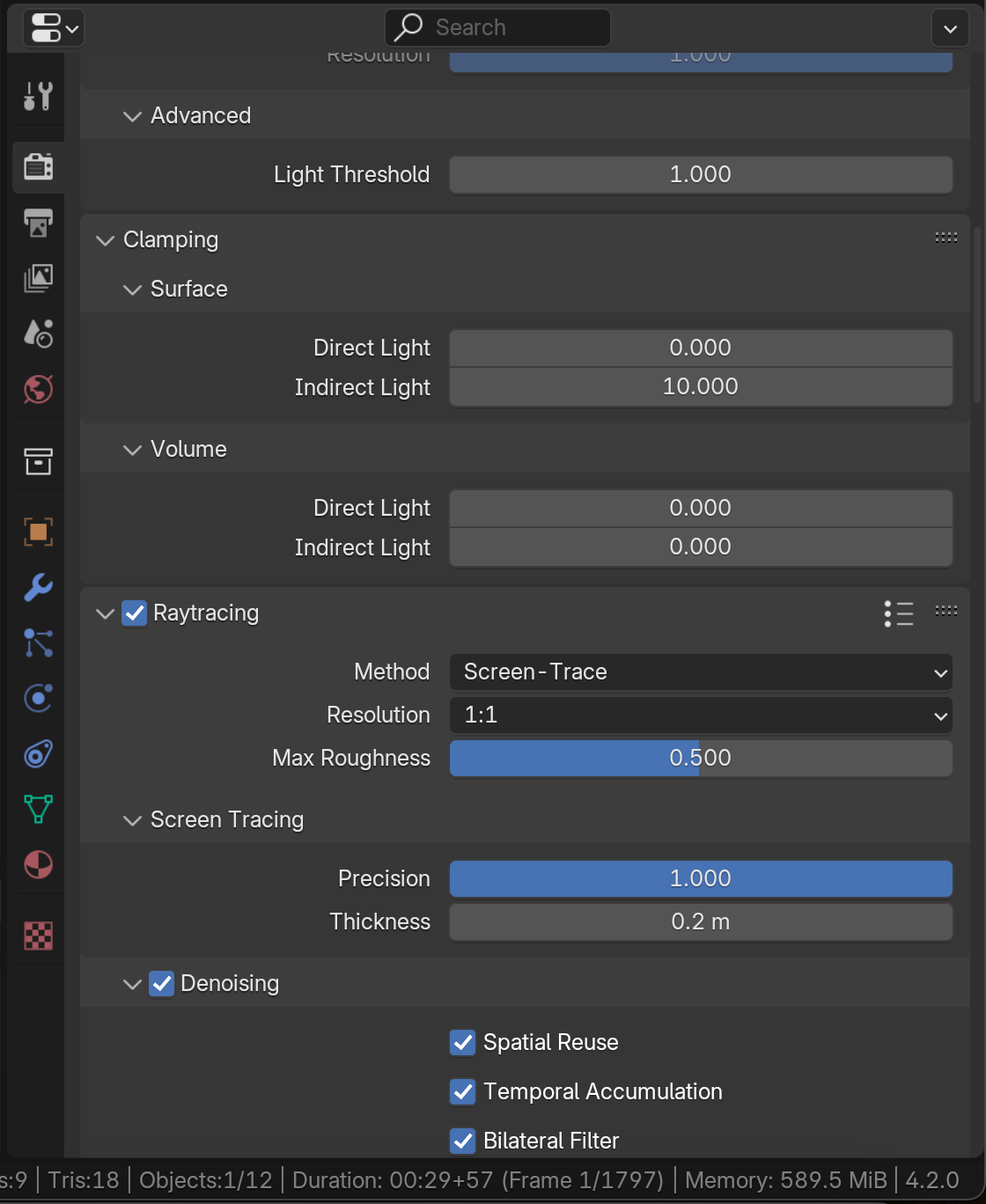Collapse the Screen Tracing subpanel
Screen dimensions: 986x1204
pos(133,820)
